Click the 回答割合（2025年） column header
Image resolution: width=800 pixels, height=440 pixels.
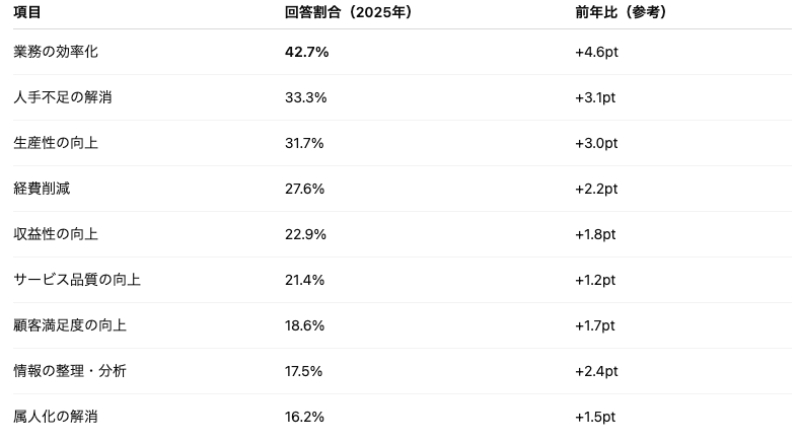point(347,12)
